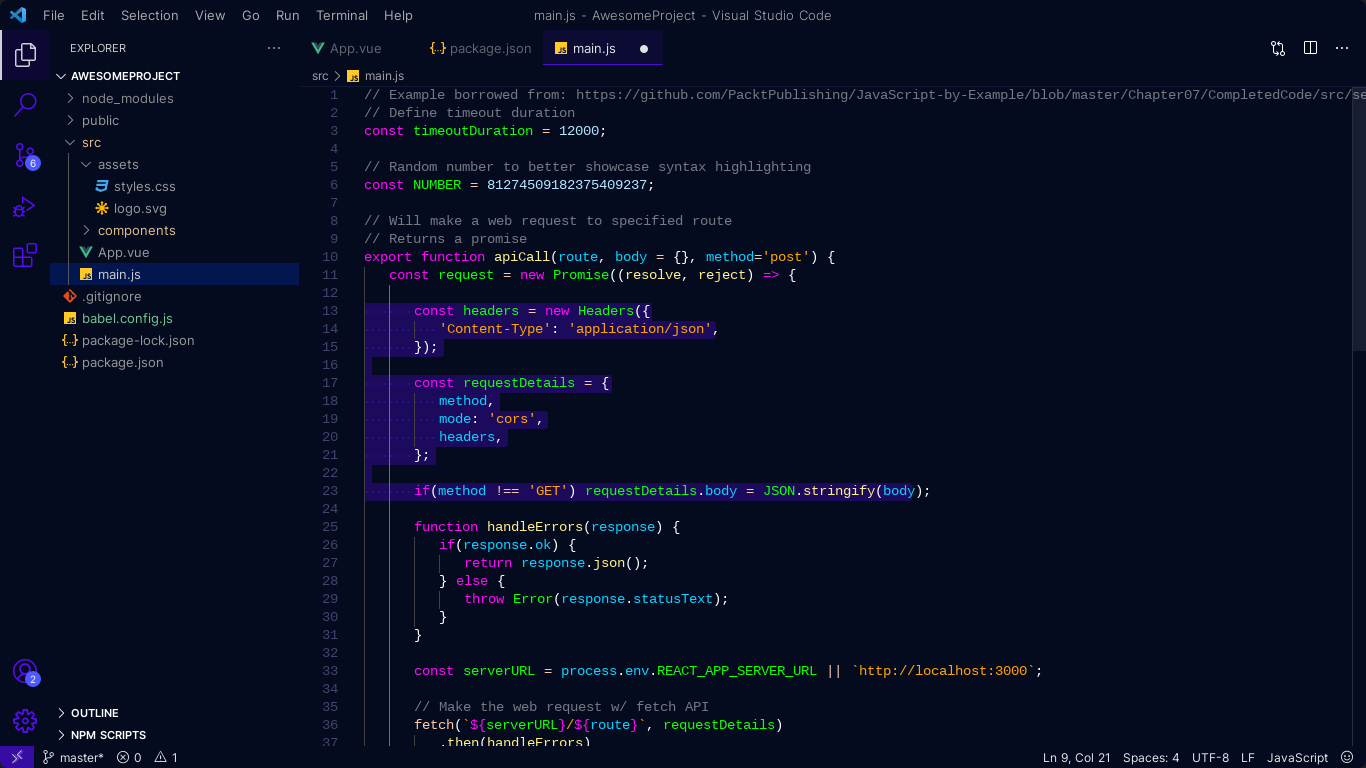Image resolution: width=1366 pixels, height=768 pixels.
Task: Click the master* git branch indicator
Action: [x=73, y=757]
